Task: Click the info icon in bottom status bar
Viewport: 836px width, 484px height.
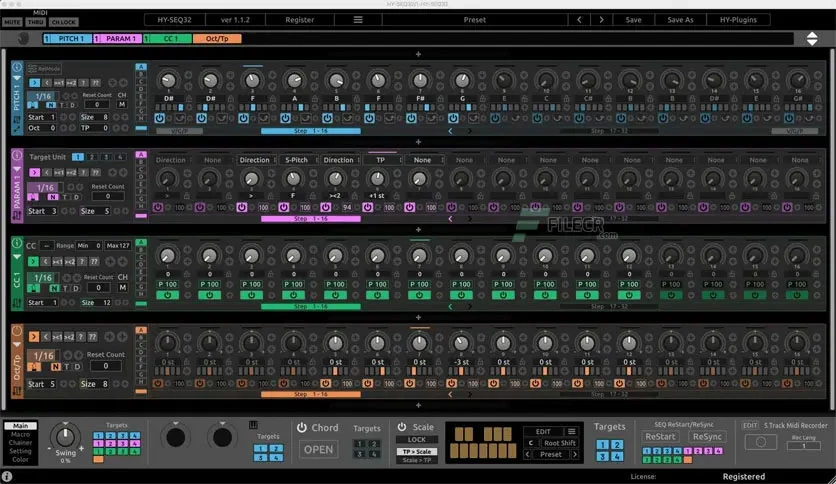Action: (7, 477)
